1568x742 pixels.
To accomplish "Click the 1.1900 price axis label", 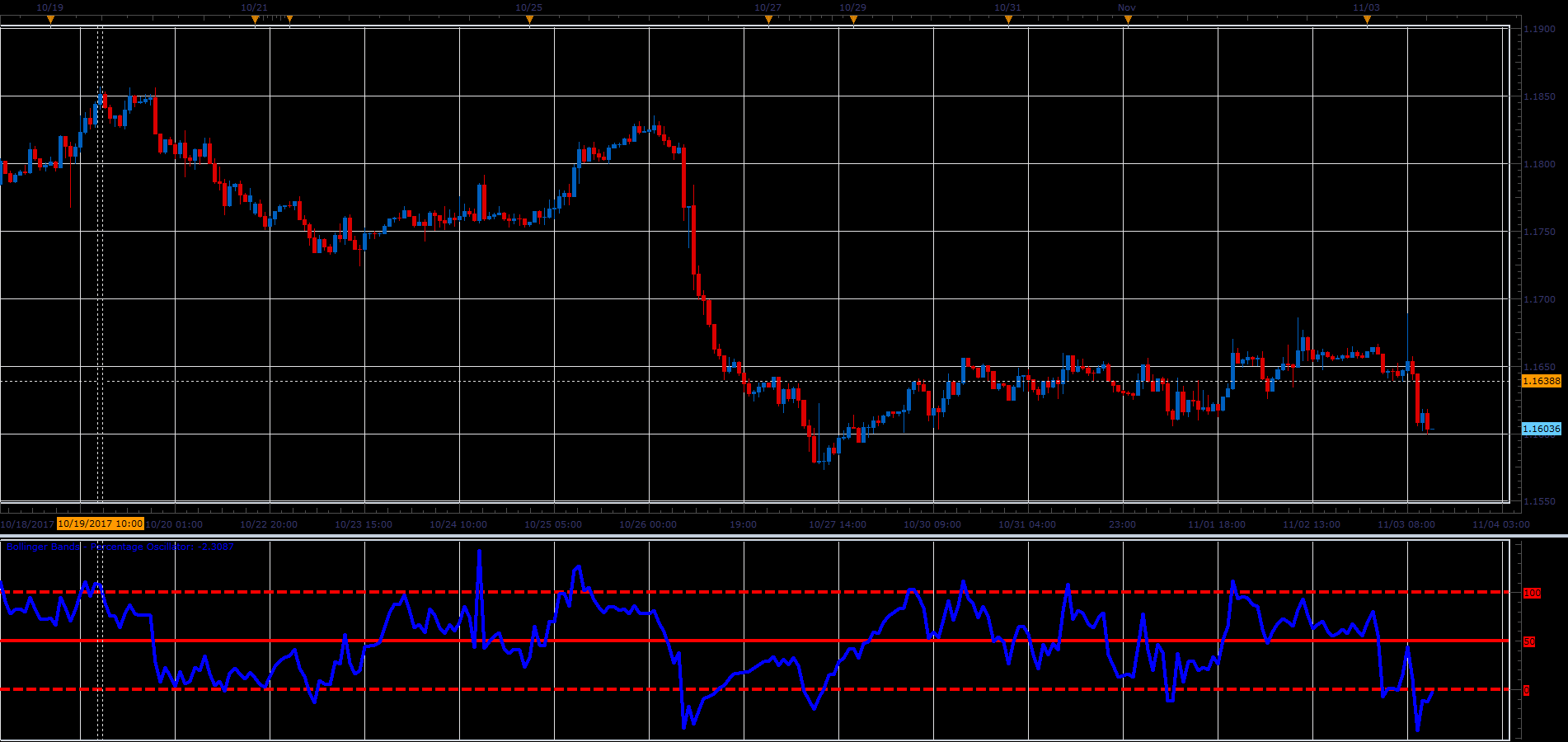I will pyautogui.click(x=1539, y=29).
